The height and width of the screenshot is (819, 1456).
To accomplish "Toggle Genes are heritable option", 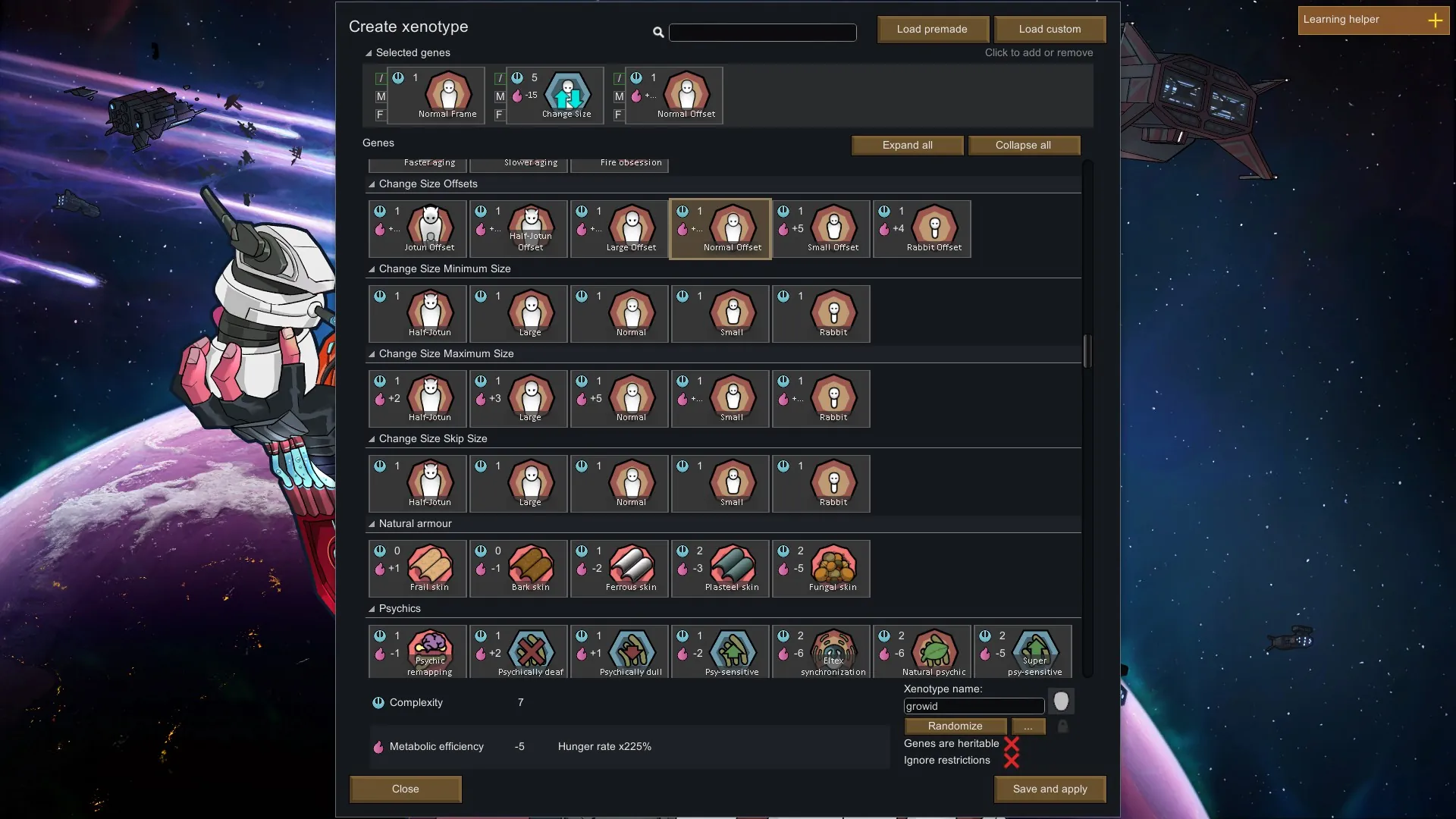I will 1012,744.
